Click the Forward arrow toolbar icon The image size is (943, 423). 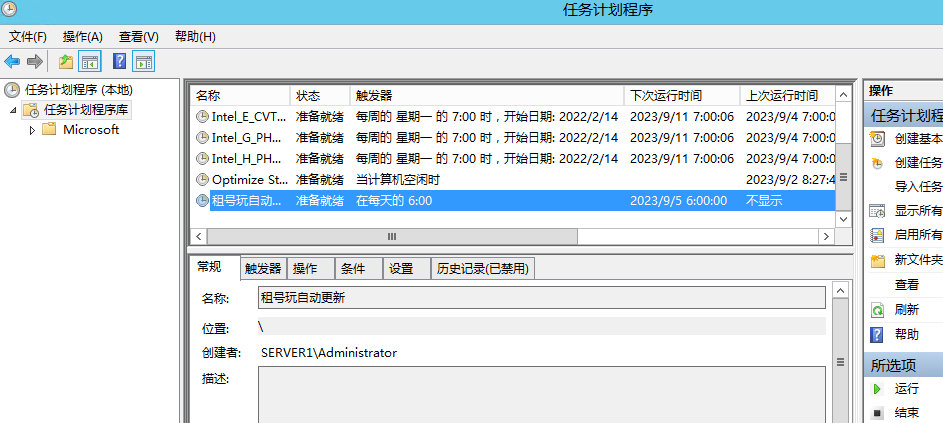pyautogui.click(x=35, y=61)
